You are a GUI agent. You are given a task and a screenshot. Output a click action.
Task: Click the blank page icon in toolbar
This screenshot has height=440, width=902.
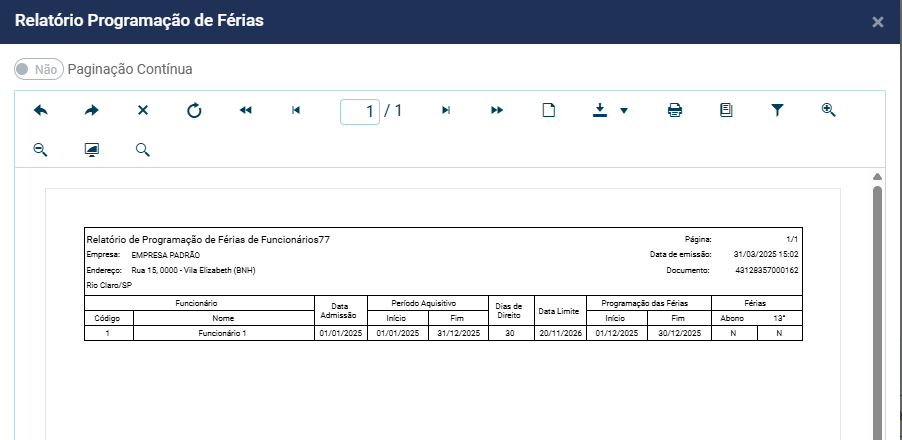pyautogui.click(x=548, y=111)
